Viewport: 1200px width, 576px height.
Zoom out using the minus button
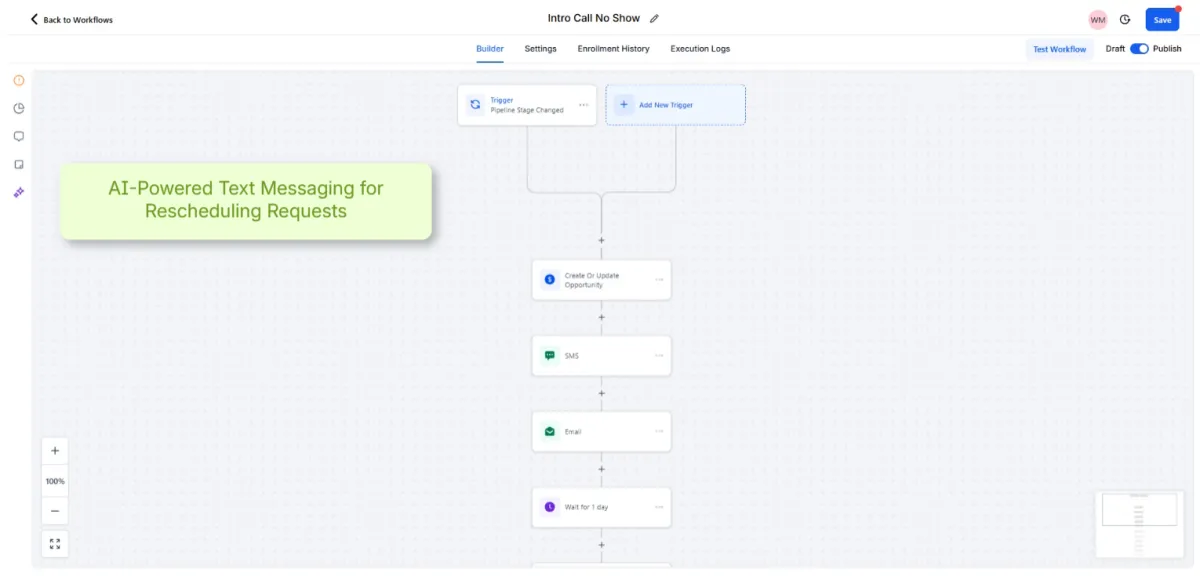(55, 511)
